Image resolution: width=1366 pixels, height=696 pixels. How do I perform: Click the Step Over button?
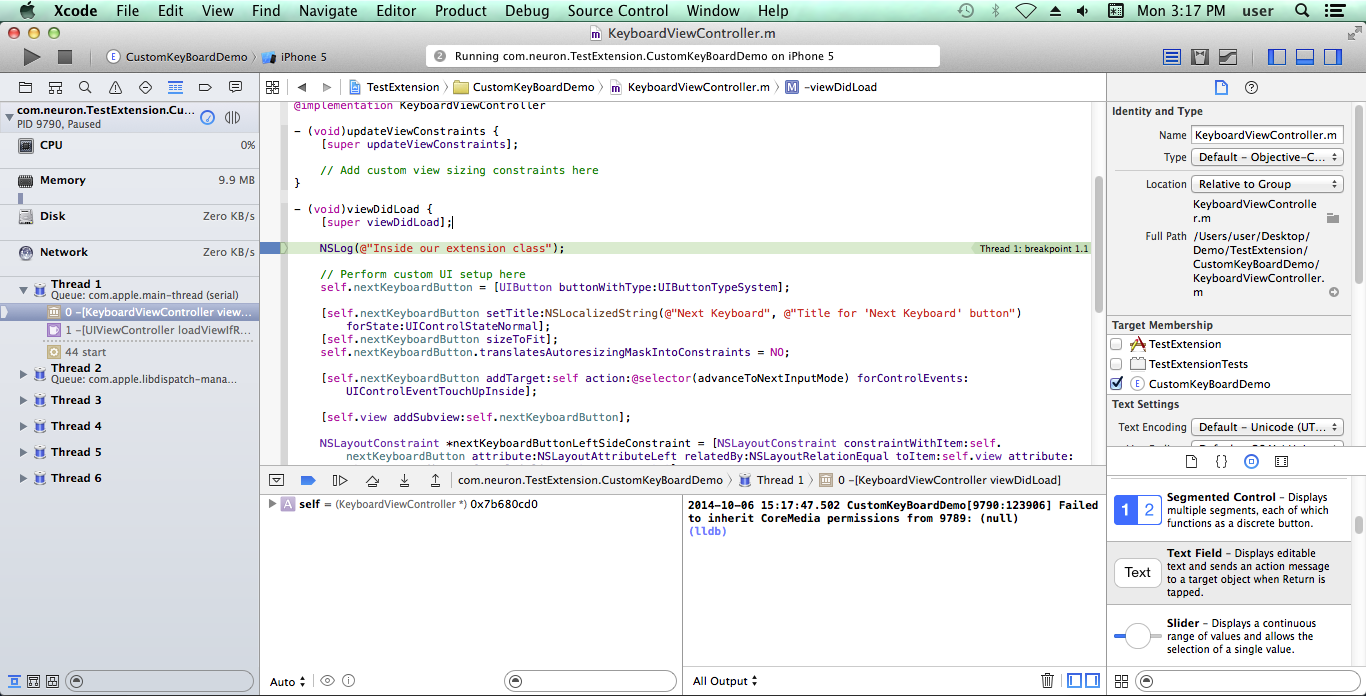(x=372, y=480)
